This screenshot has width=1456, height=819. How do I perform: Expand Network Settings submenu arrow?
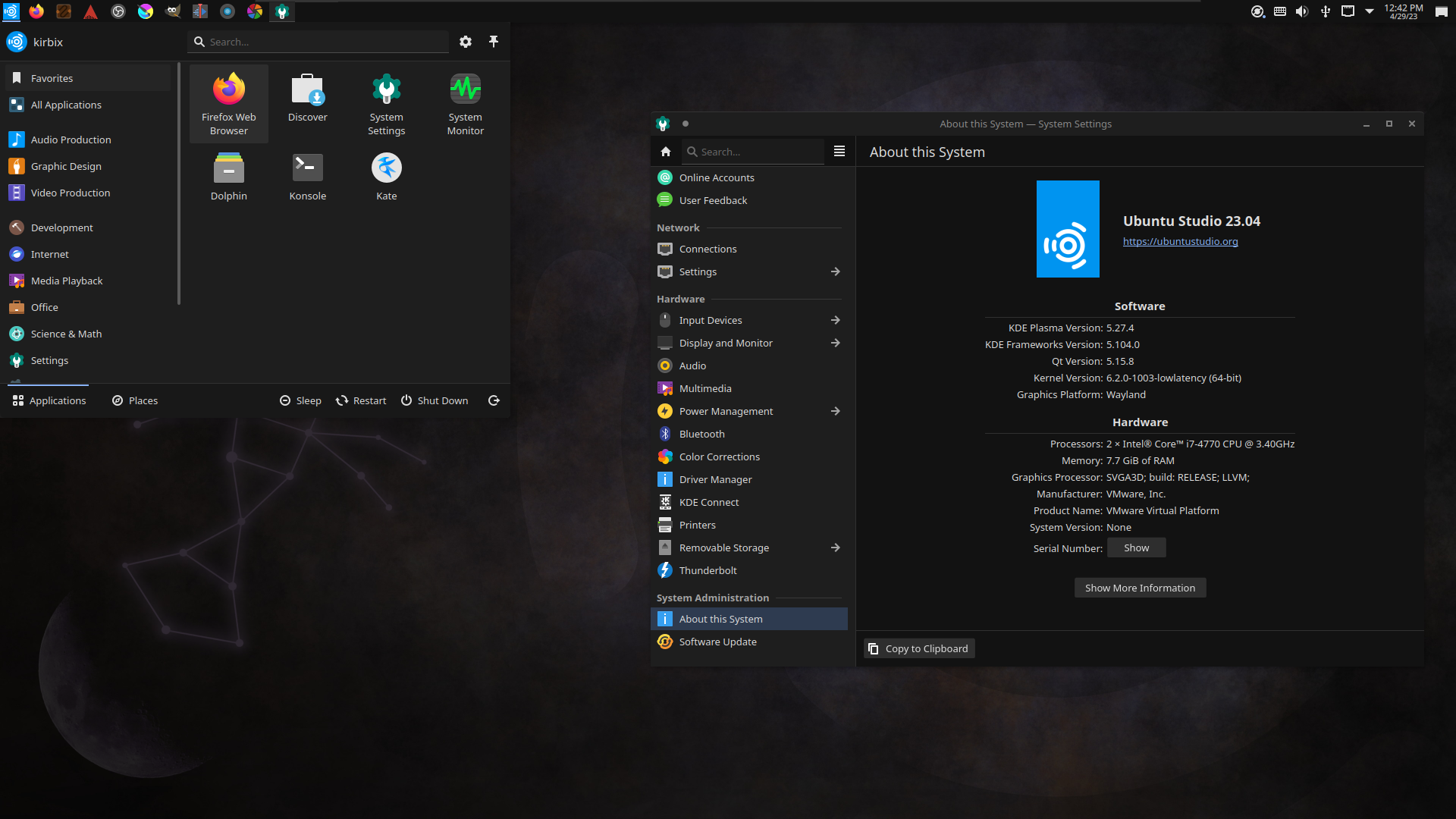[x=835, y=271]
